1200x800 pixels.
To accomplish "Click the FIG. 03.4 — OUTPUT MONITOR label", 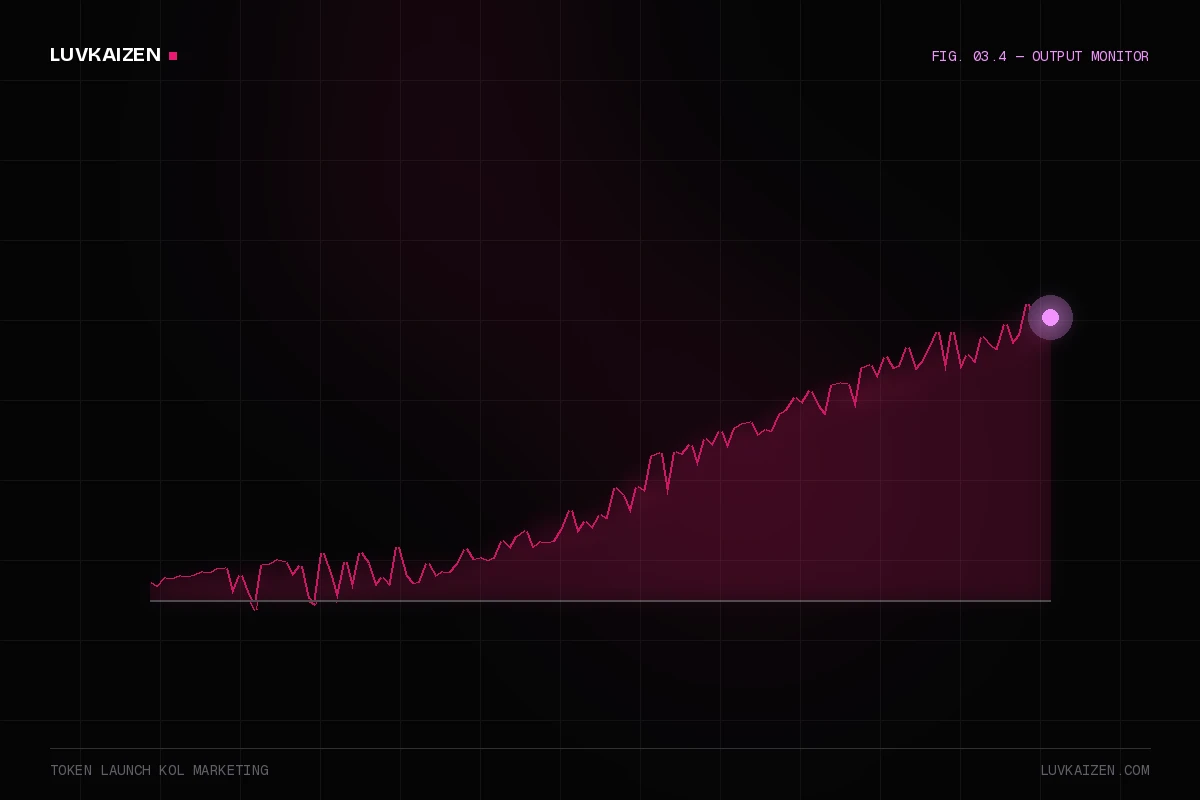I will click(1040, 57).
